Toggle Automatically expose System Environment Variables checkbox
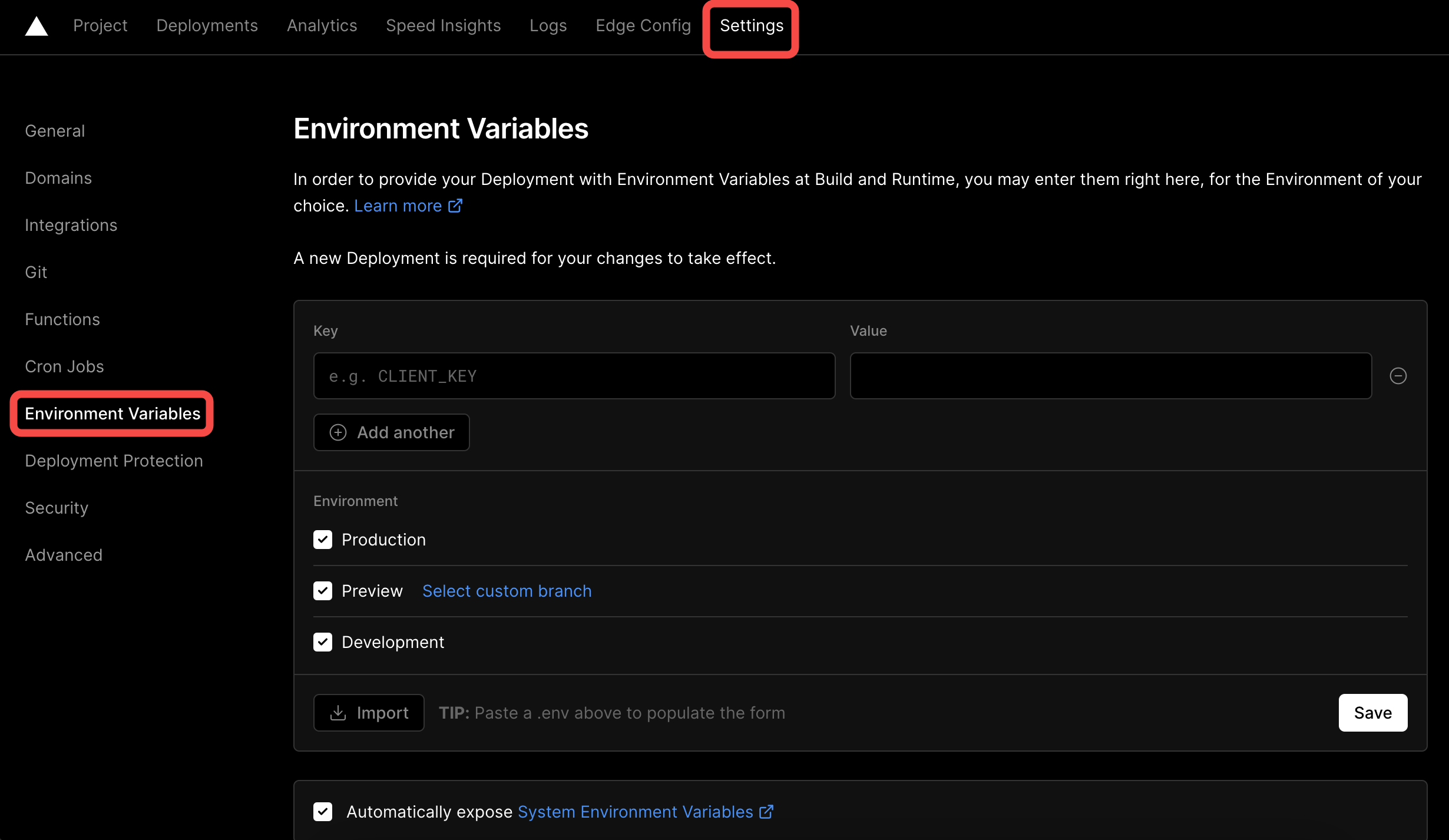Viewport: 1449px width, 840px height. click(323, 812)
